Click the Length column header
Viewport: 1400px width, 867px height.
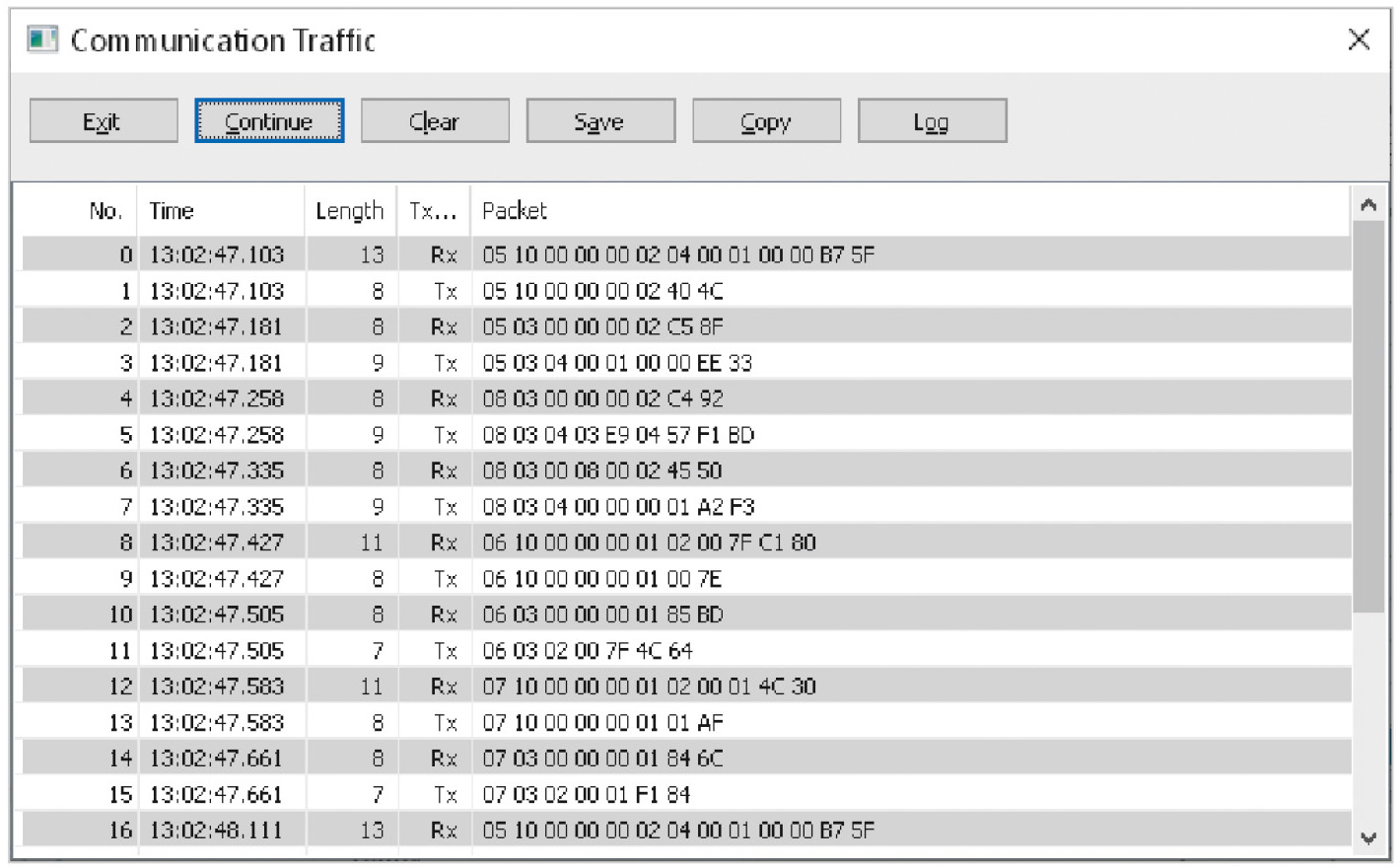point(349,211)
